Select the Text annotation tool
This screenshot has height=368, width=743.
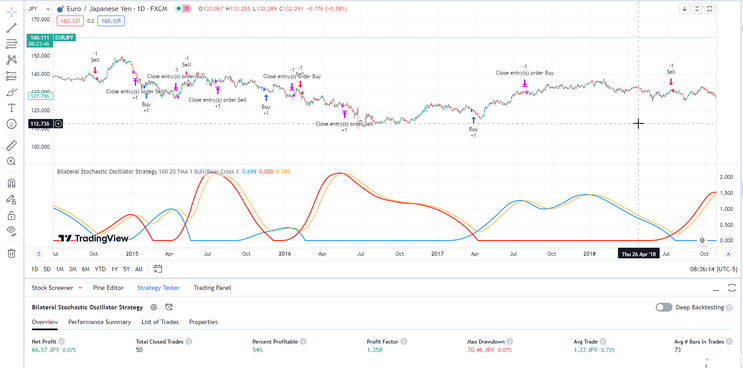pos(11,108)
